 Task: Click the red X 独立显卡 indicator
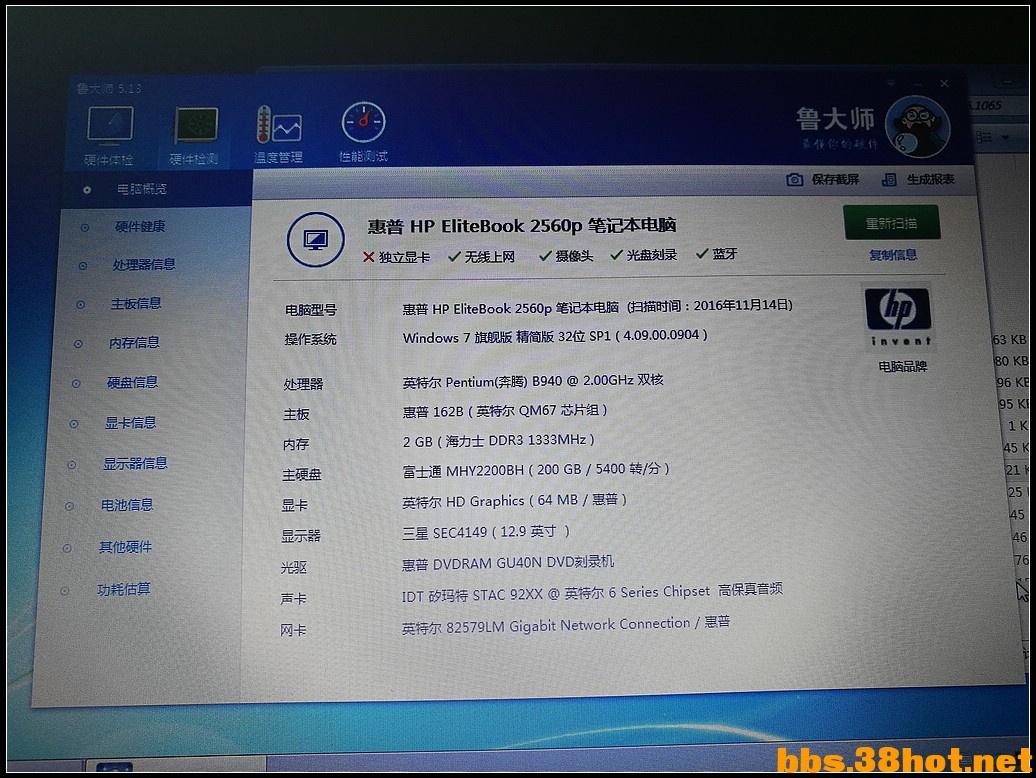396,257
